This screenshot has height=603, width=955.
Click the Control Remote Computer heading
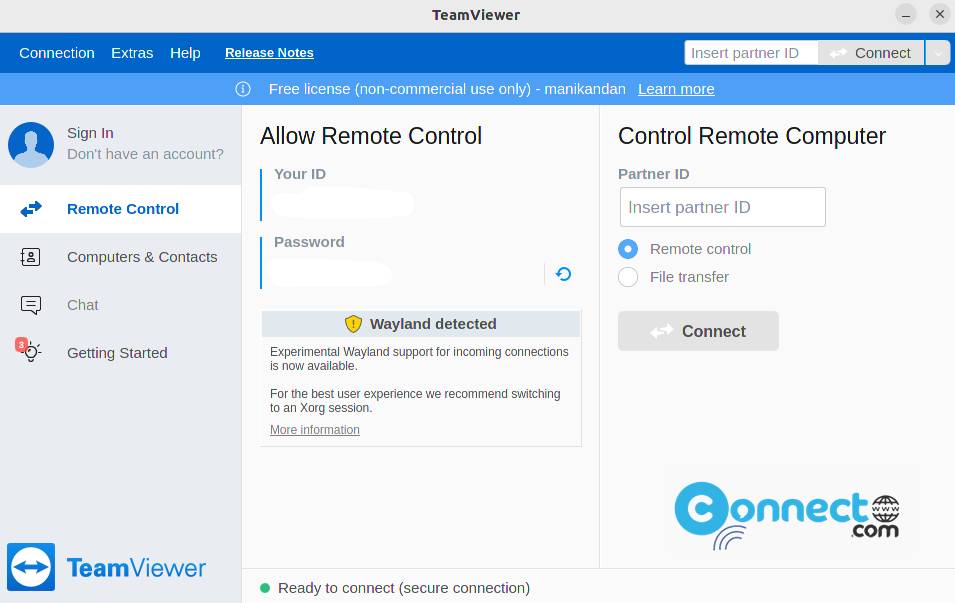pyautogui.click(x=752, y=136)
